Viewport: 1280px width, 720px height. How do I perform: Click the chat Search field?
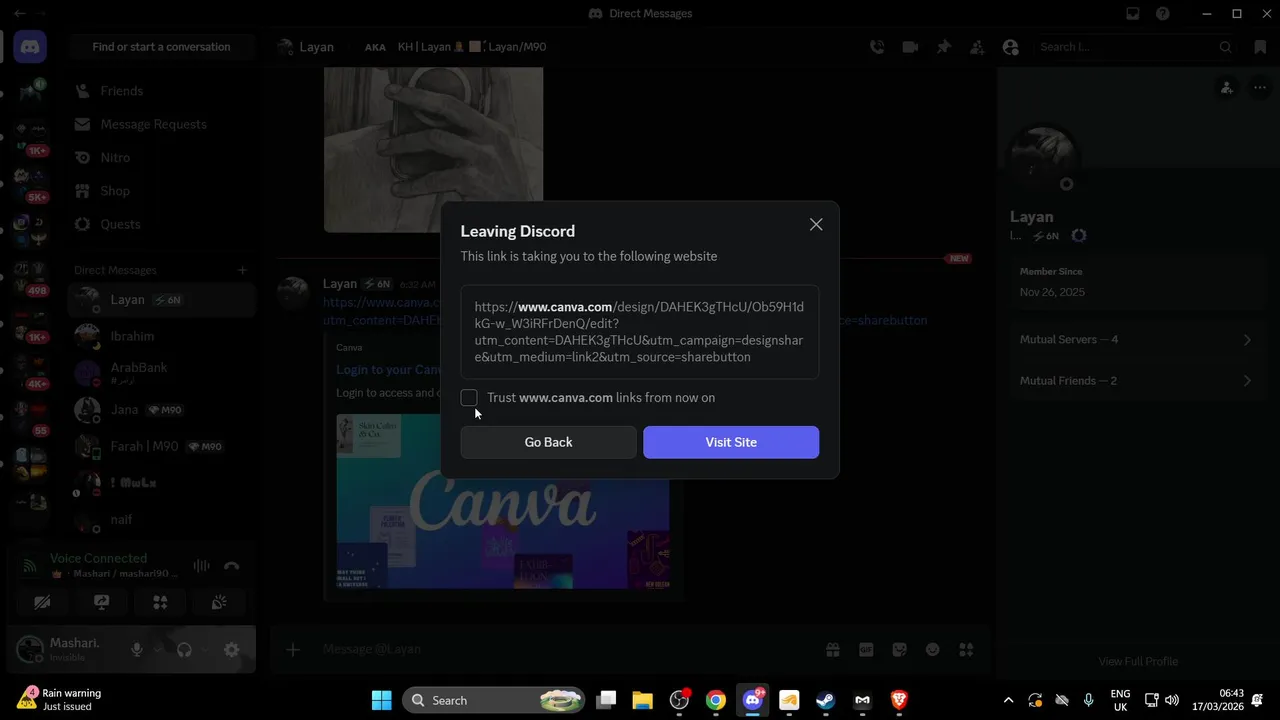(1135, 47)
